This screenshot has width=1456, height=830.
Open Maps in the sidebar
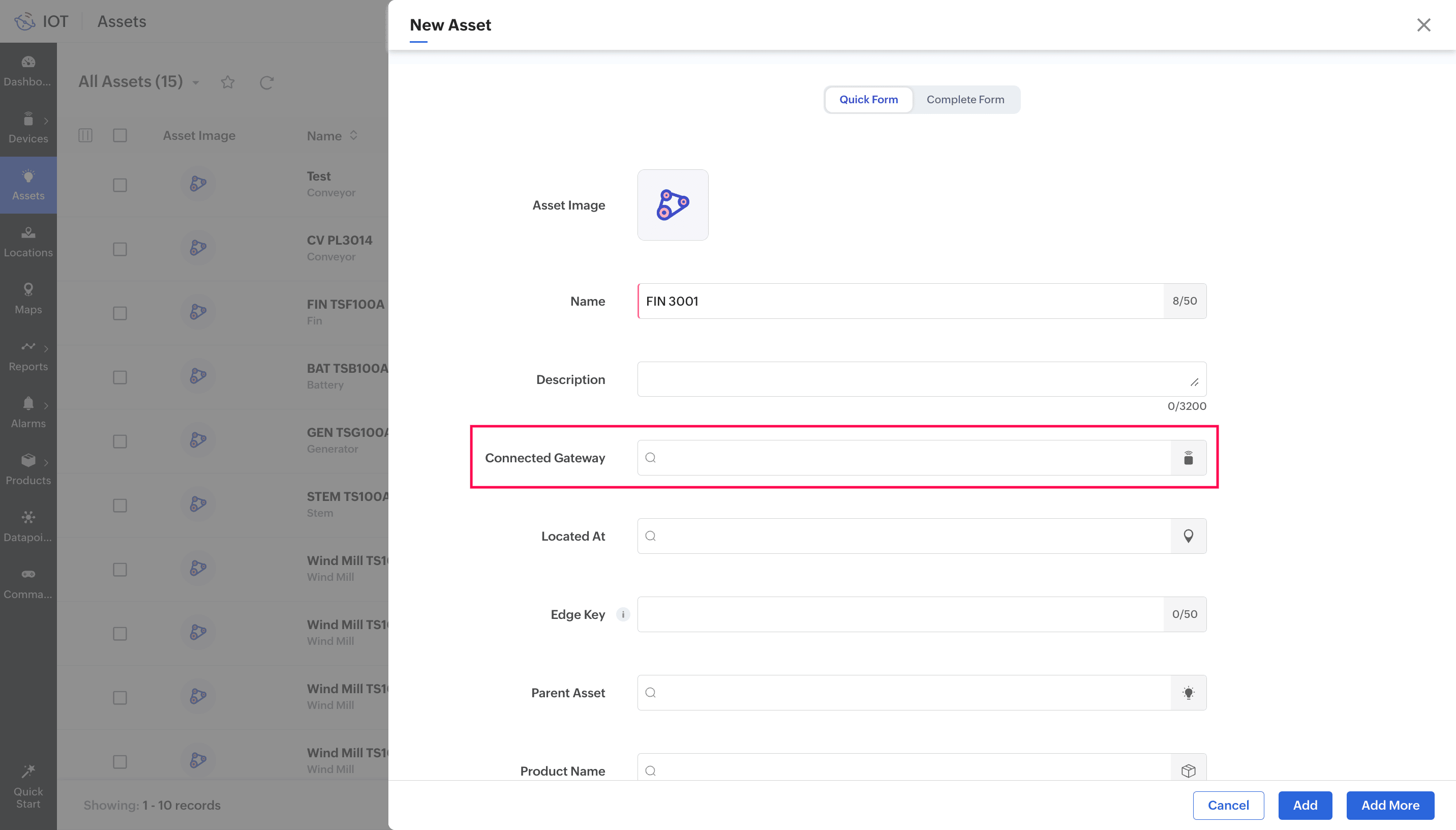tap(28, 299)
